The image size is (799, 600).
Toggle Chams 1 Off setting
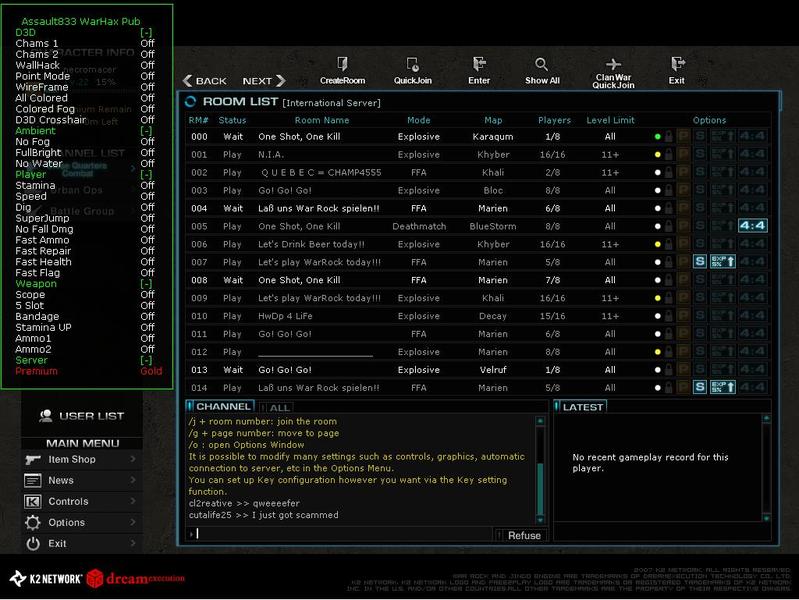[x=147, y=43]
